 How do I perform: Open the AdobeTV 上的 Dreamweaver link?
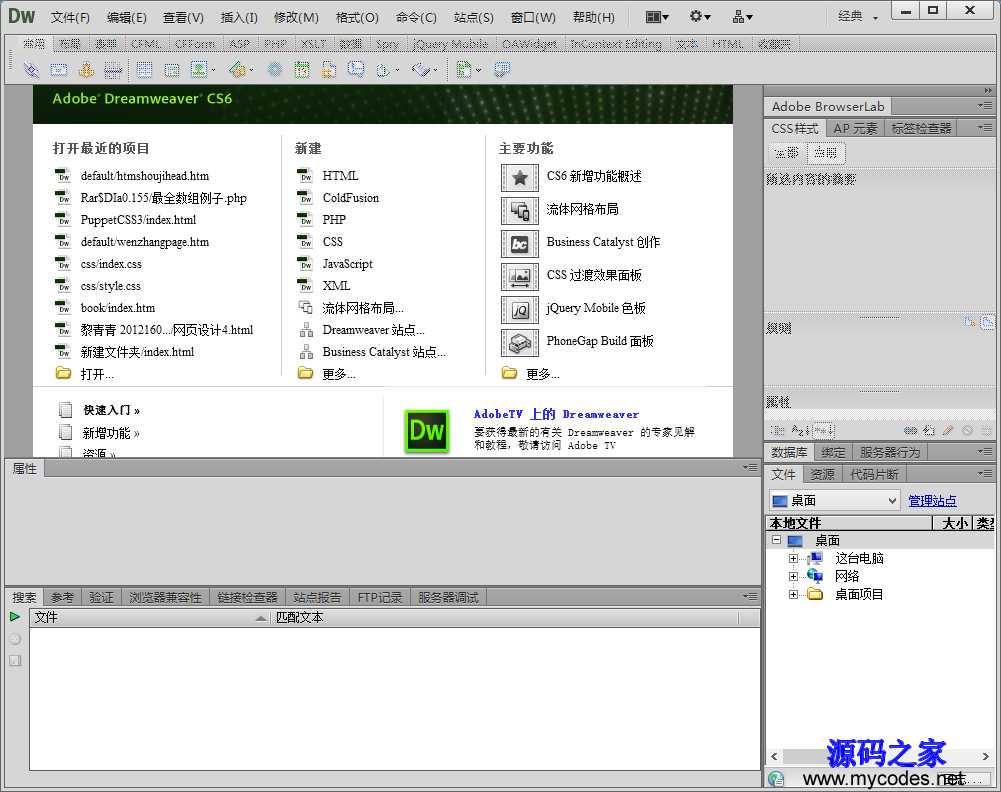[x=556, y=414]
